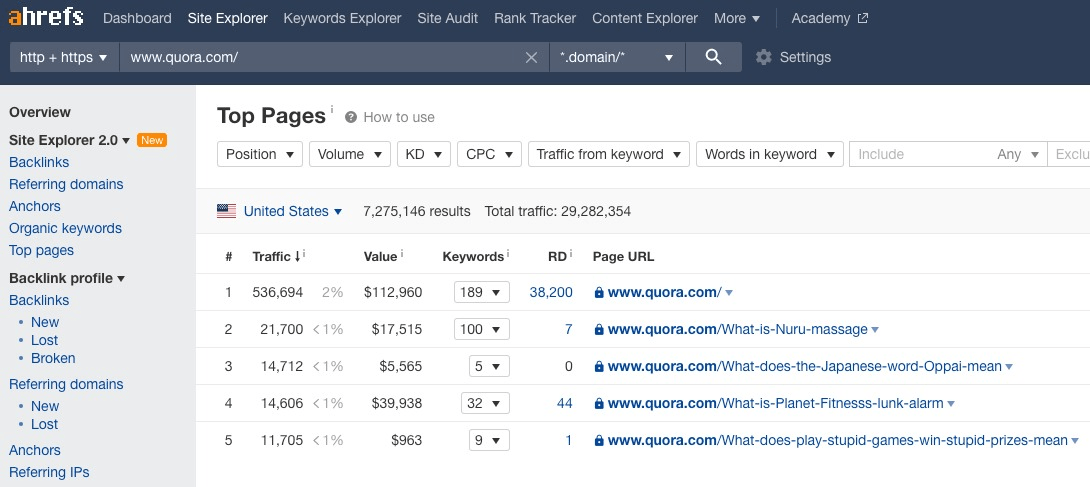Collapse the Backlink profile section
The width and height of the screenshot is (1090, 487).
click(67, 278)
